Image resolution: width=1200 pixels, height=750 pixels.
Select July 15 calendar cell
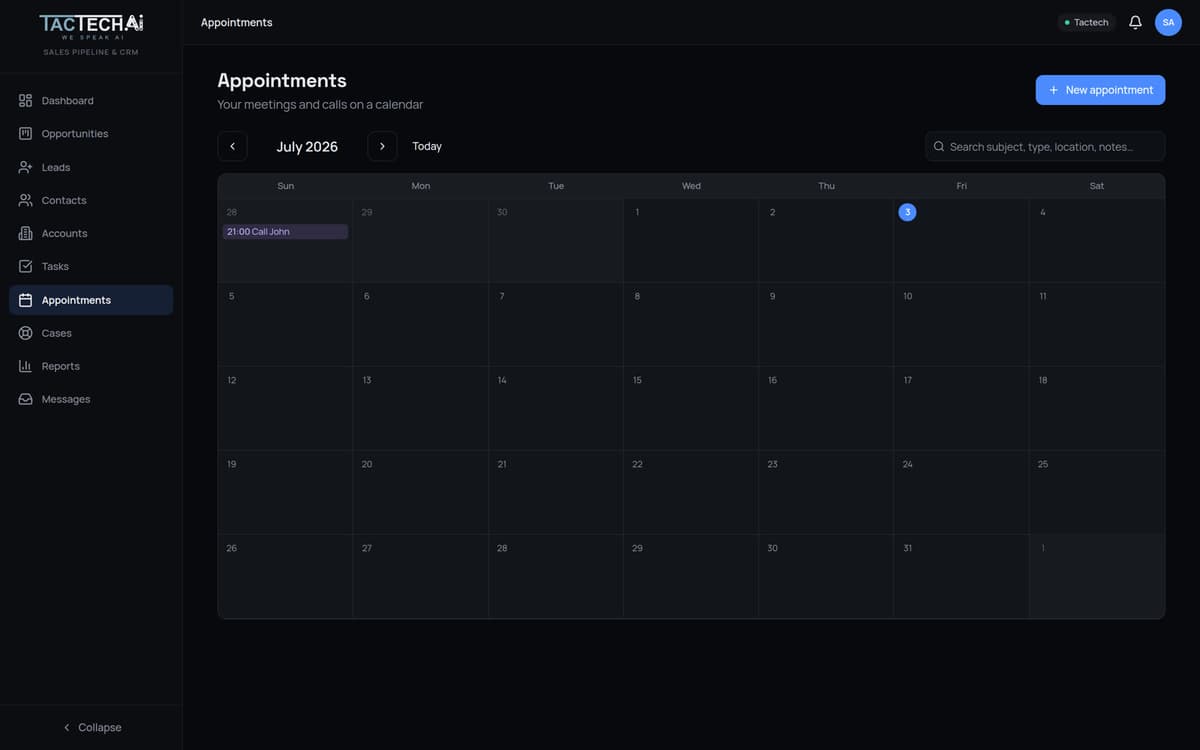point(691,408)
